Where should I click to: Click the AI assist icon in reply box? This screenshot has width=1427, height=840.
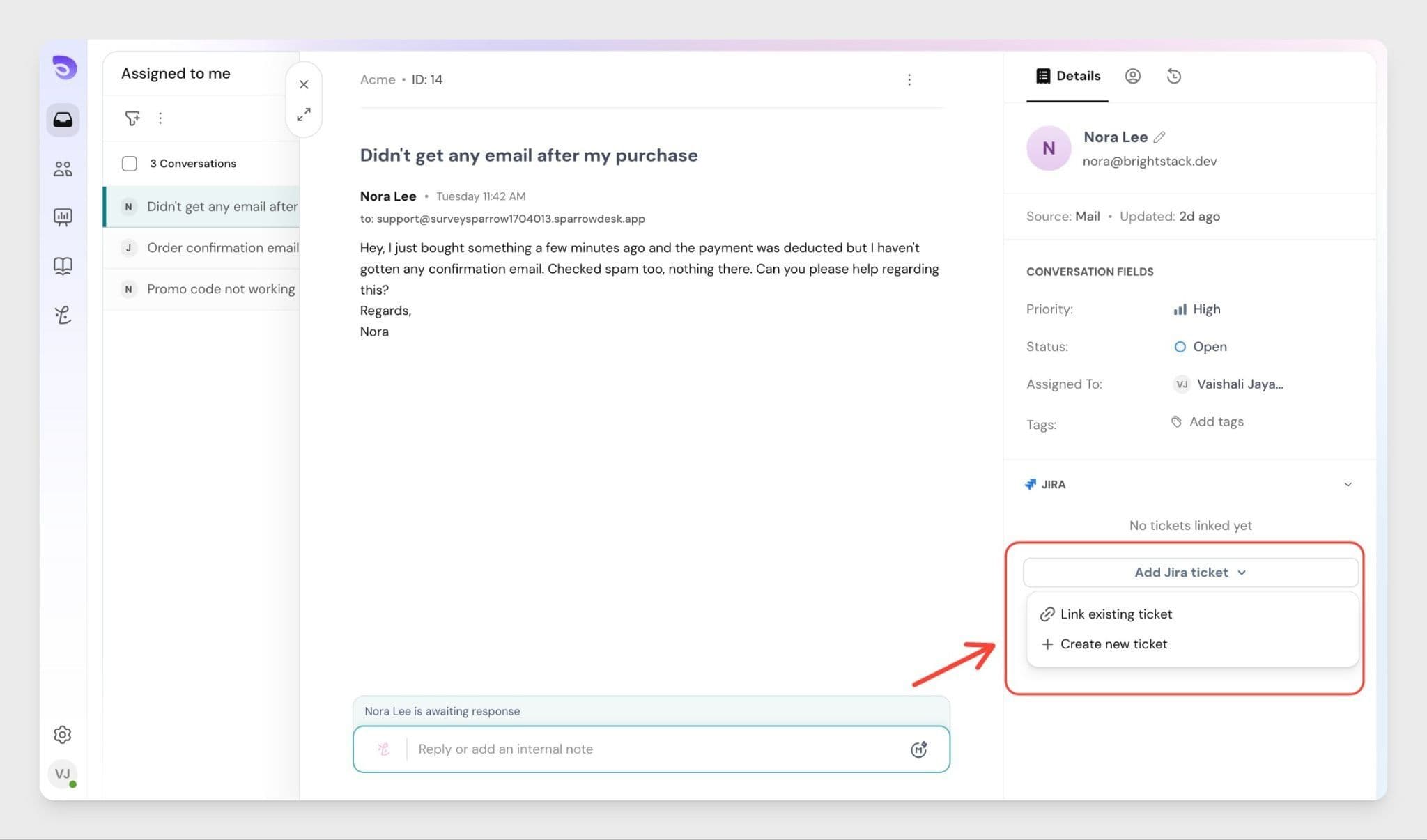point(918,749)
